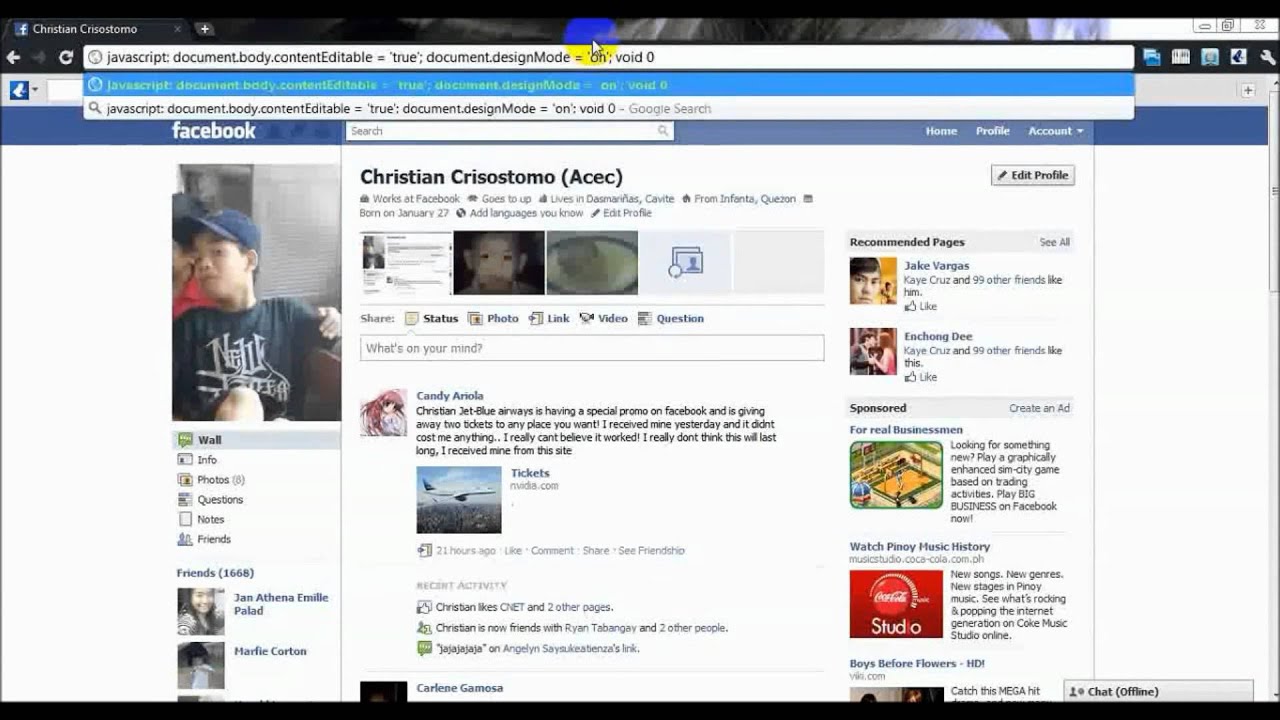Click the Questions icon in sidebar

185,500
